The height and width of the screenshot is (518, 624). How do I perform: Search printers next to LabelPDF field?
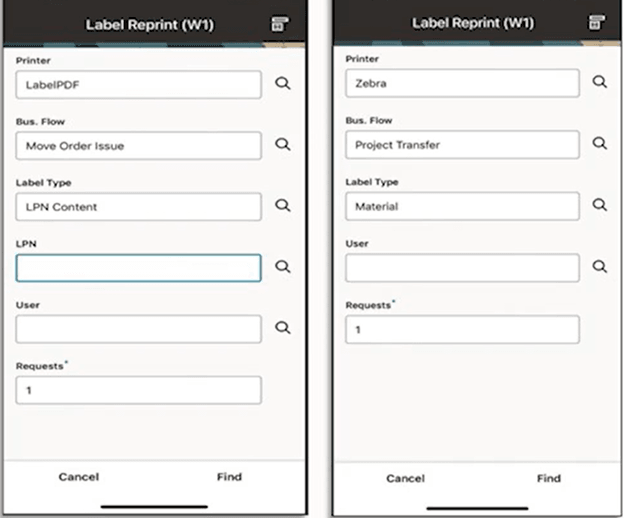283,84
